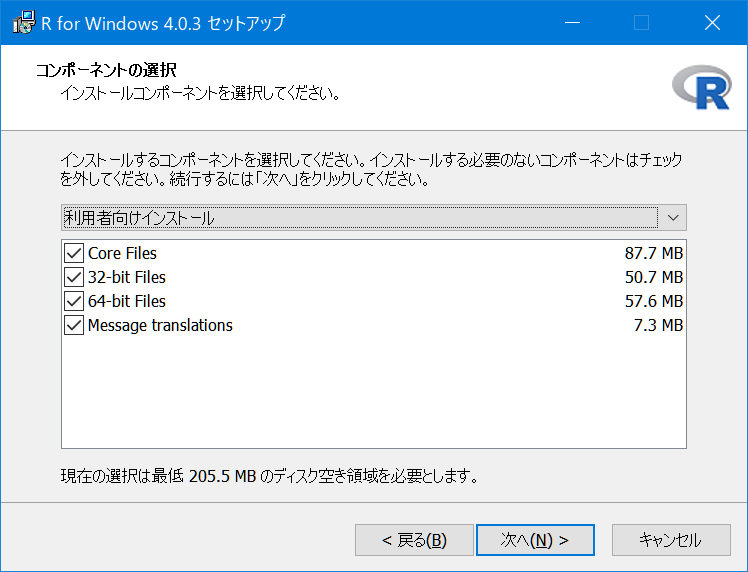Click the empty area of the component list
Screen dimensions: 748x572
(x=374, y=391)
